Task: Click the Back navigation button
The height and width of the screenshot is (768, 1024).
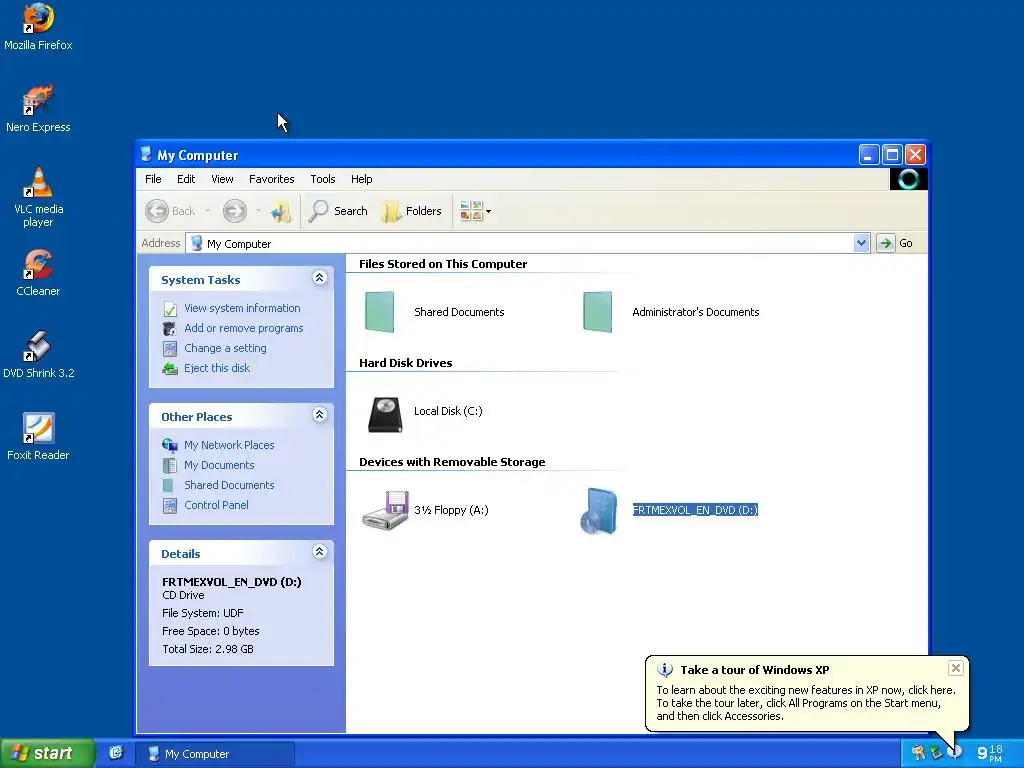Action: 170,211
